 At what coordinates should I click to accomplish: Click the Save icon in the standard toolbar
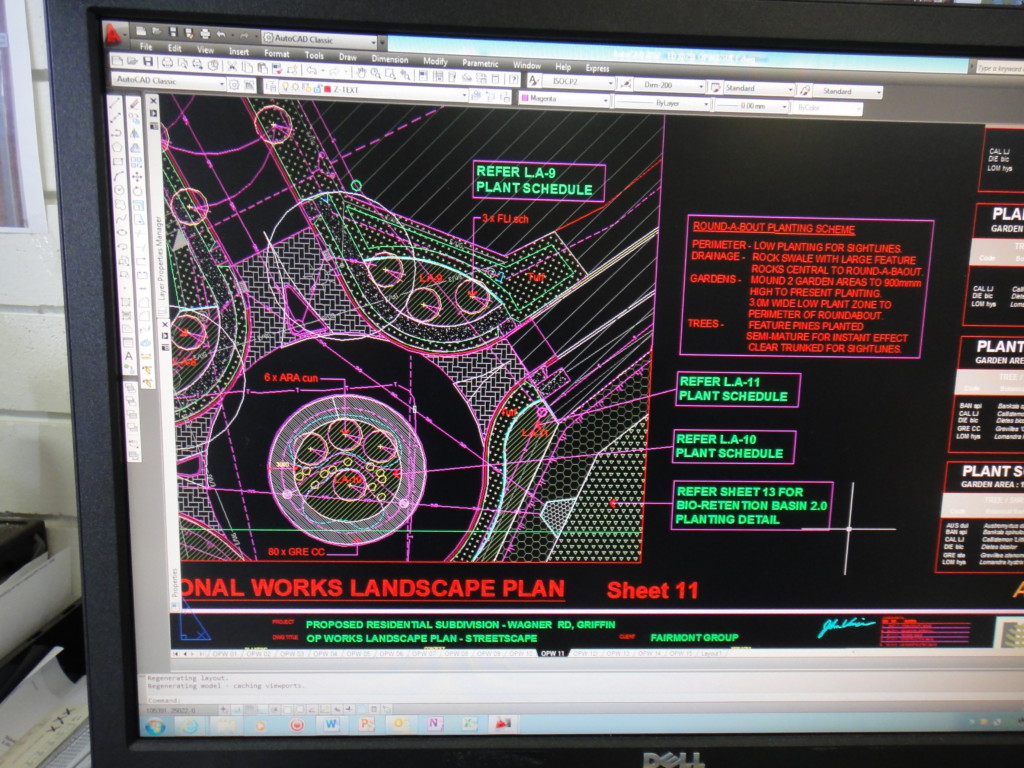[x=148, y=61]
